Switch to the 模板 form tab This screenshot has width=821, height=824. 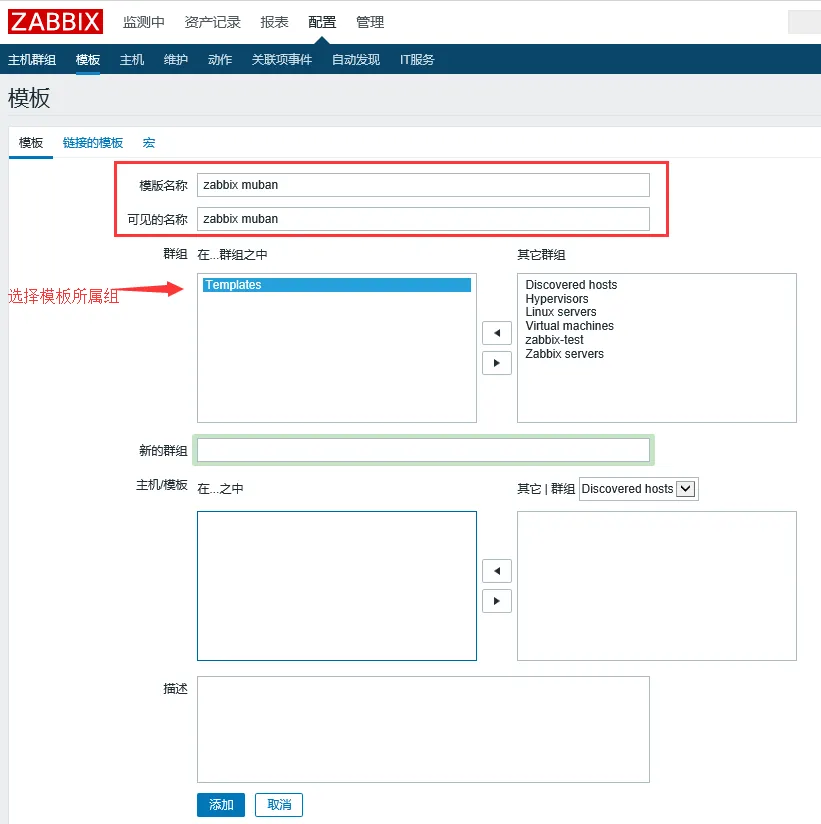pos(31,143)
